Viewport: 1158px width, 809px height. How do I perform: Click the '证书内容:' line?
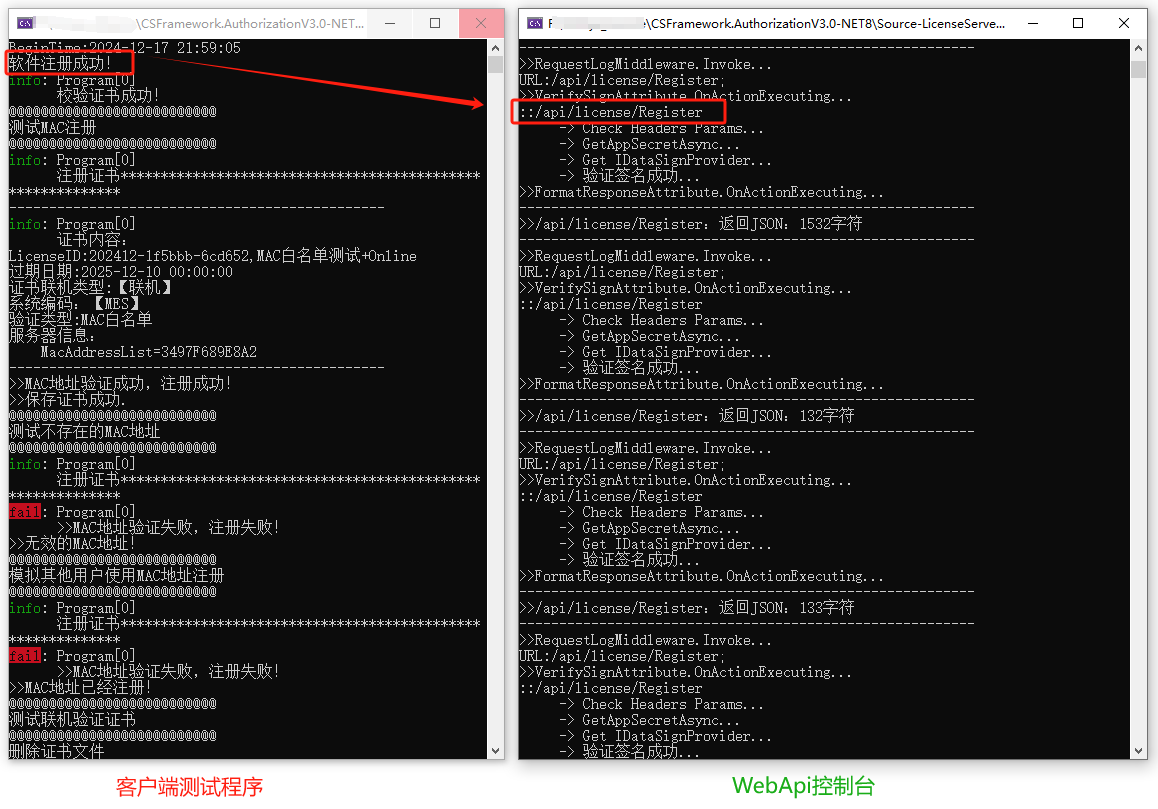92,239
